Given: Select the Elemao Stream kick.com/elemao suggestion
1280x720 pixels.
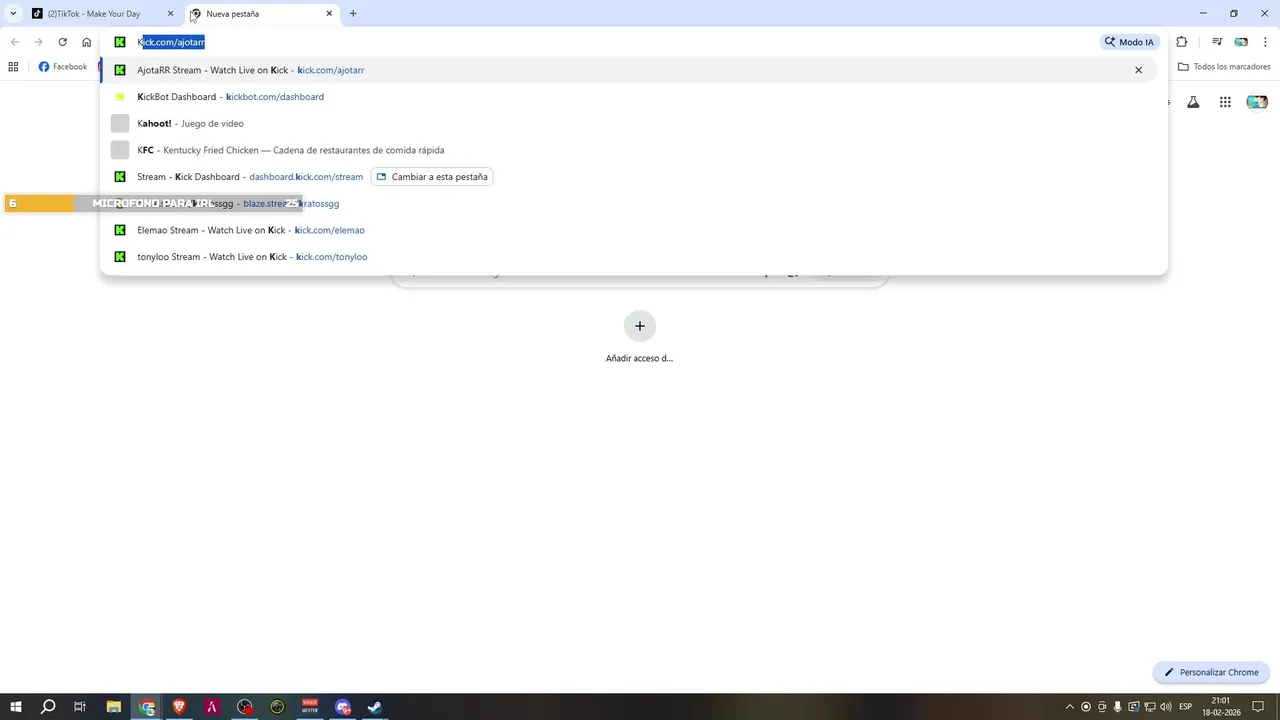Looking at the screenshot, I should coord(630,230).
